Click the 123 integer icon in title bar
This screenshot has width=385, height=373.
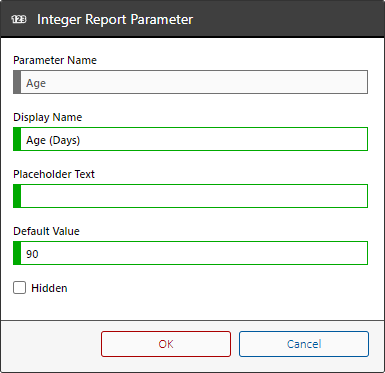coord(19,19)
